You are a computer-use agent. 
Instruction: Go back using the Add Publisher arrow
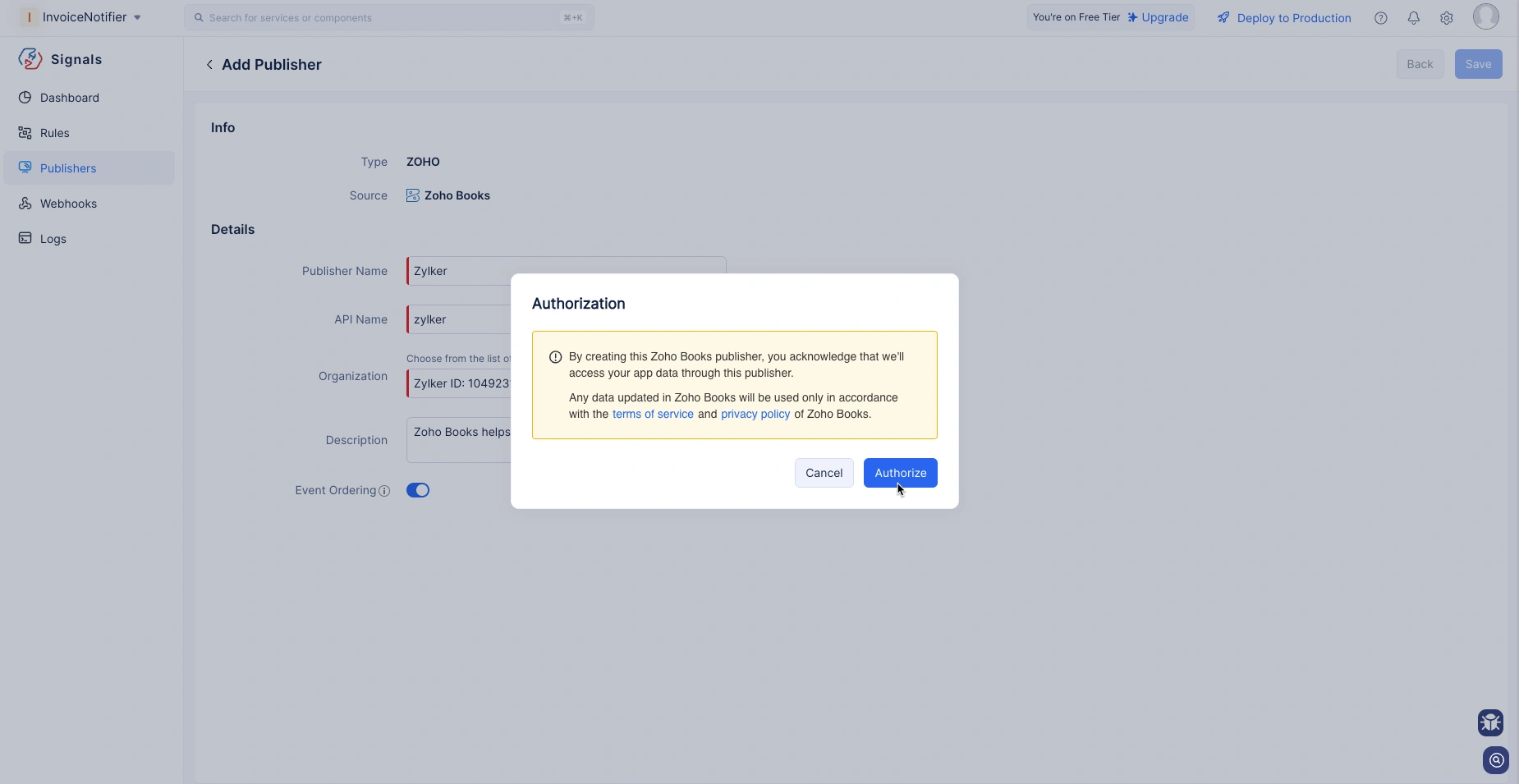(x=209, y=65)
